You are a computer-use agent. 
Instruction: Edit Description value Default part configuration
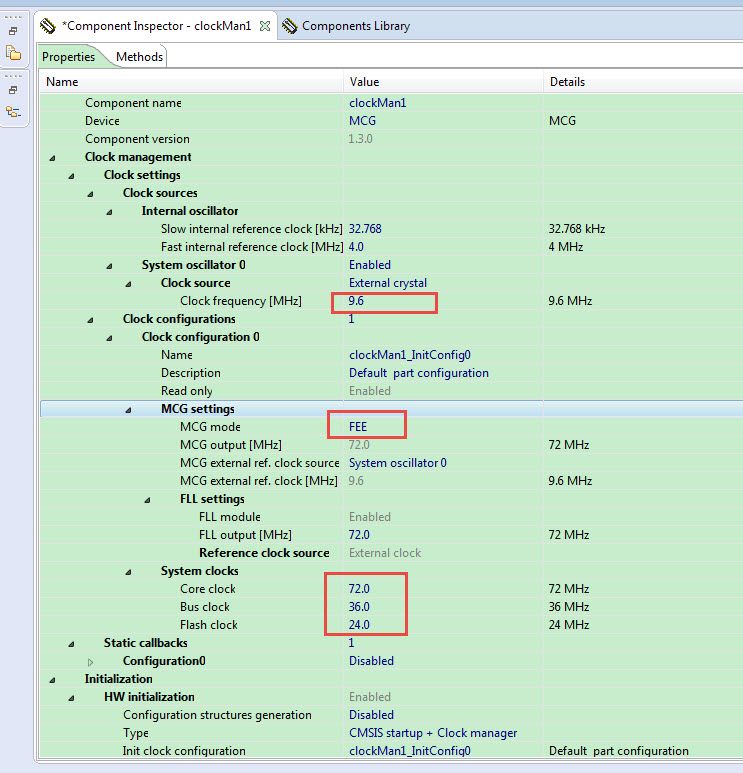(419, 373)
